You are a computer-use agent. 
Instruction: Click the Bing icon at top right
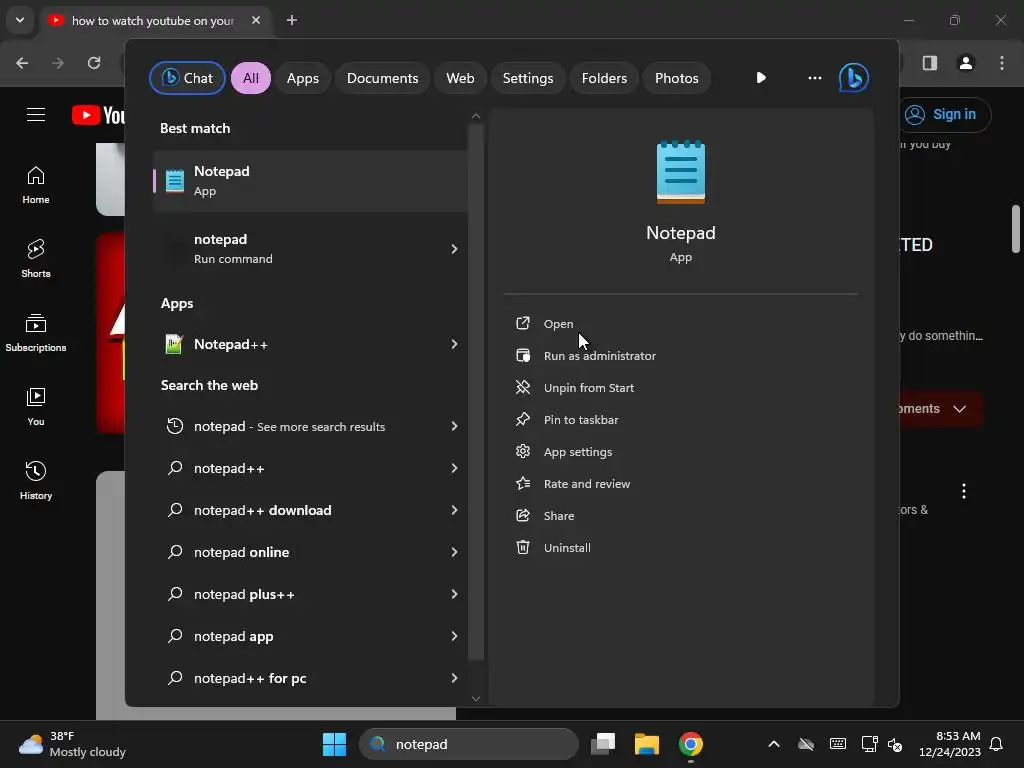(x=854, y=78)
